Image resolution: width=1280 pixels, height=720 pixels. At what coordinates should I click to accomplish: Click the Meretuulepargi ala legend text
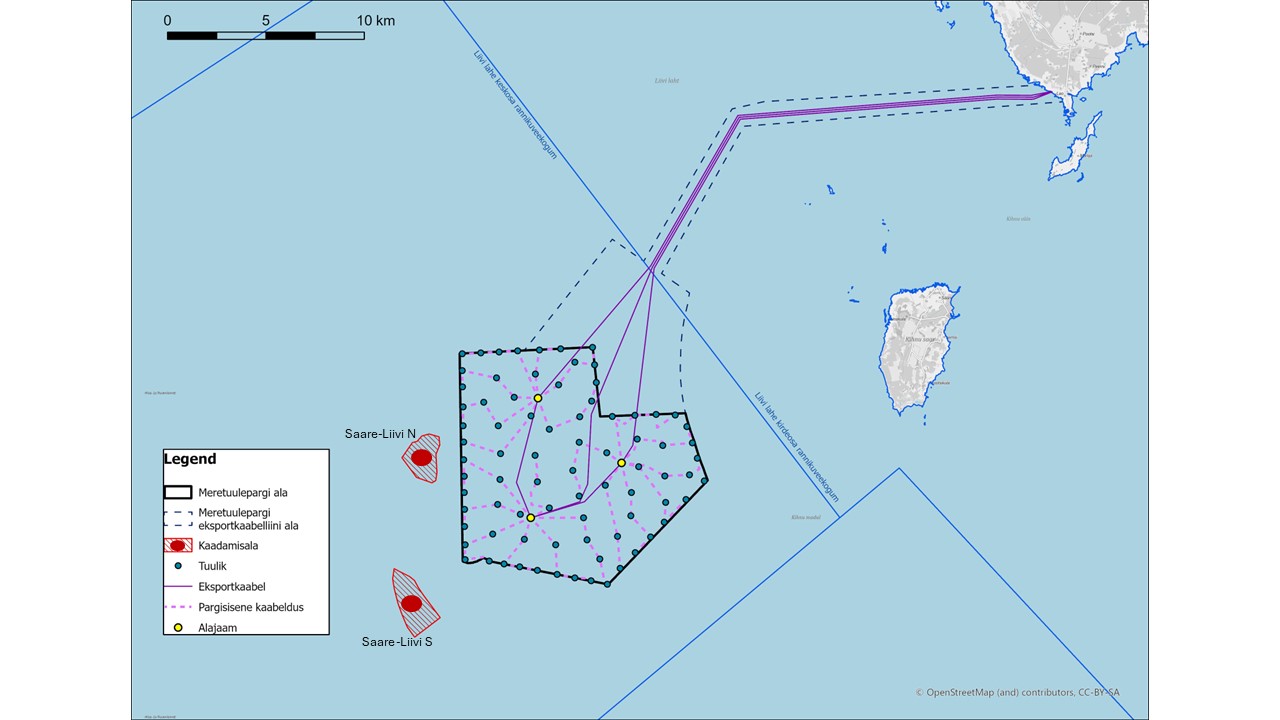click(243, 493)
